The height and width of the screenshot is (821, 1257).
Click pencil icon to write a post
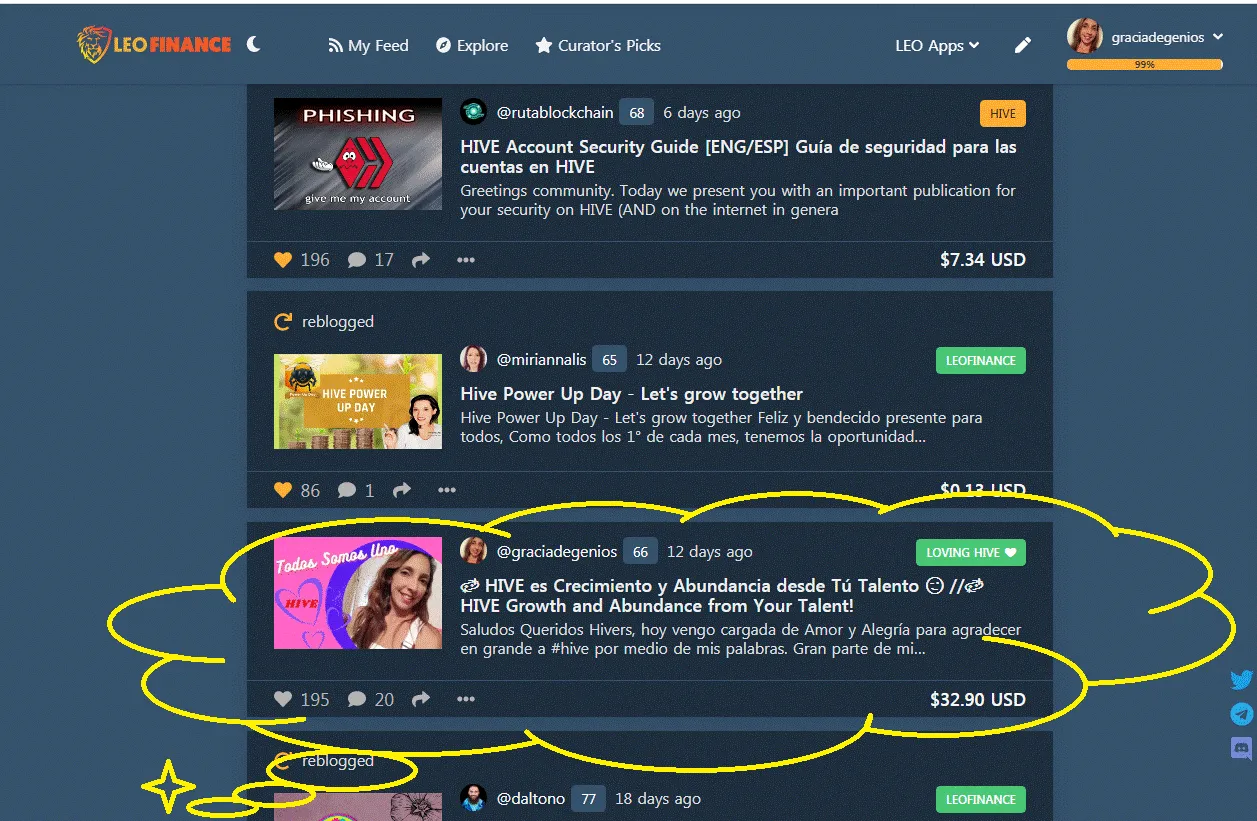(x=1022, y=46)
